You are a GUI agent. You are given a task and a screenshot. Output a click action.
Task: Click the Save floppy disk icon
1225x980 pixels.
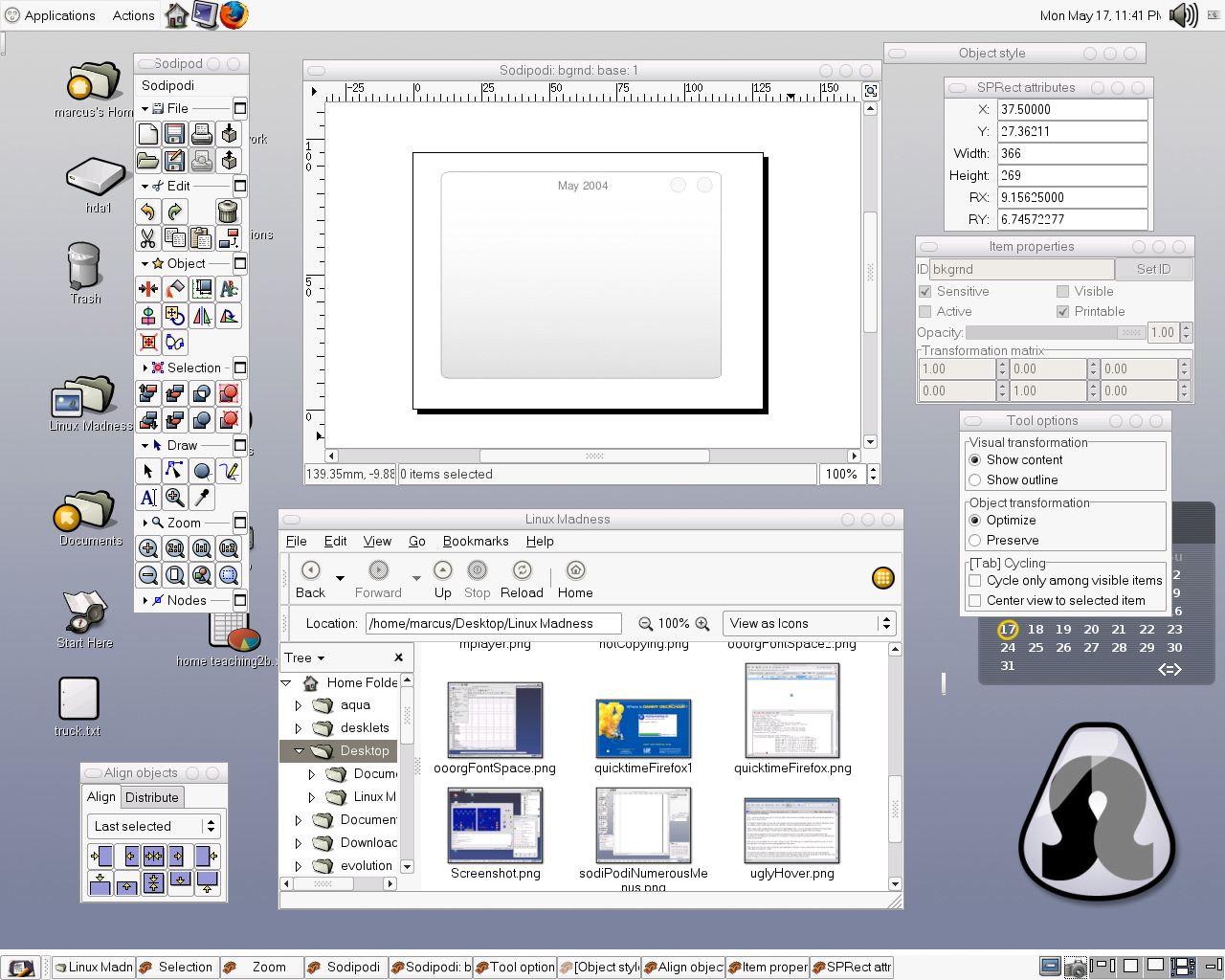[x=175, y=134]
